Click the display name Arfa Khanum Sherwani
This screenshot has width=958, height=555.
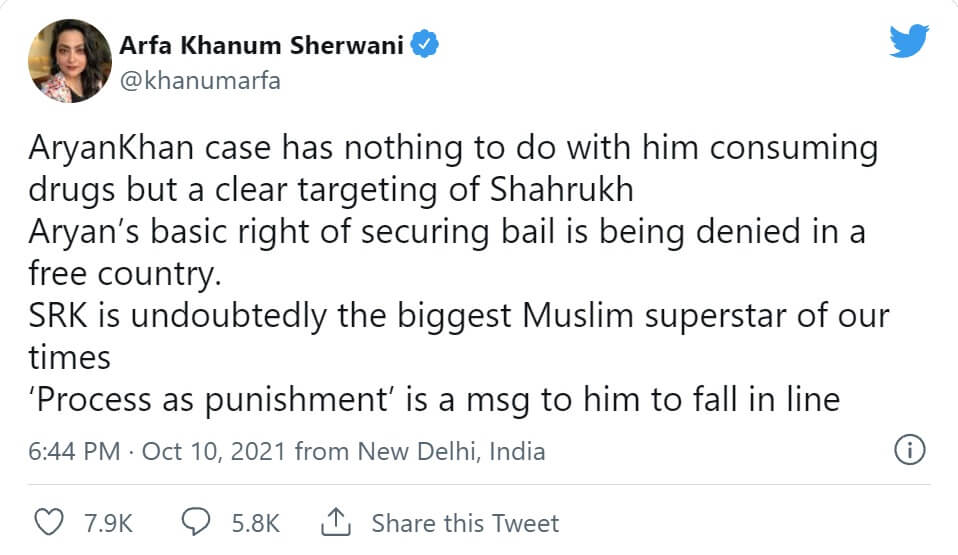262,45
